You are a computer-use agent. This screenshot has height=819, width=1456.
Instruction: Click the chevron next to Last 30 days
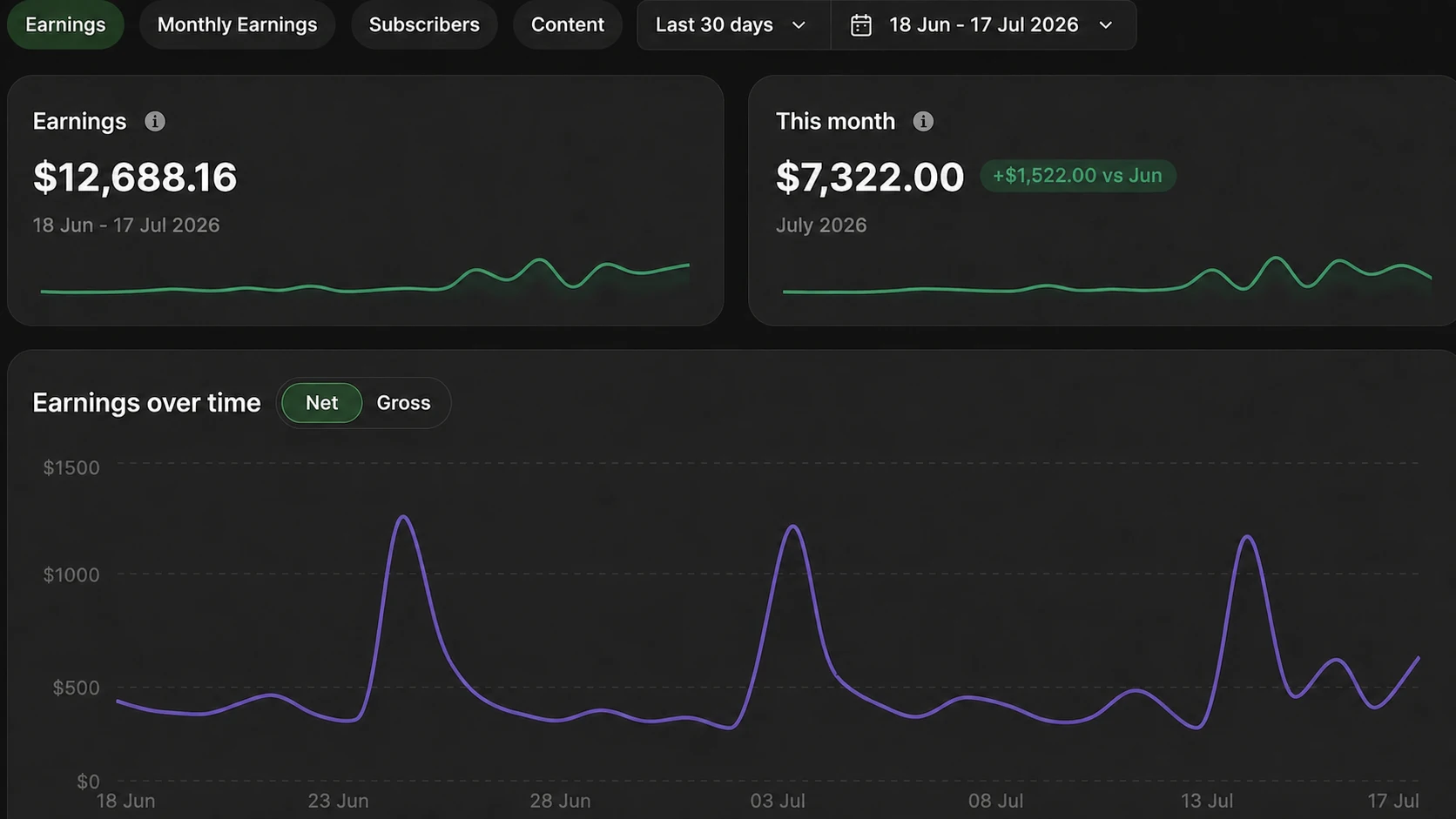tap(799, 25)
